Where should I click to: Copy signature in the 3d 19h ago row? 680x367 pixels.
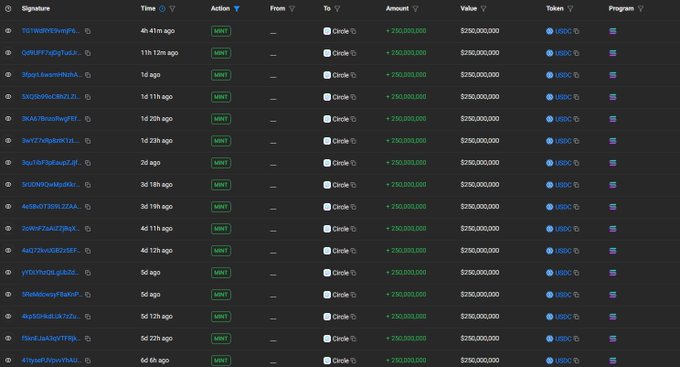click(x=88, y=207)
